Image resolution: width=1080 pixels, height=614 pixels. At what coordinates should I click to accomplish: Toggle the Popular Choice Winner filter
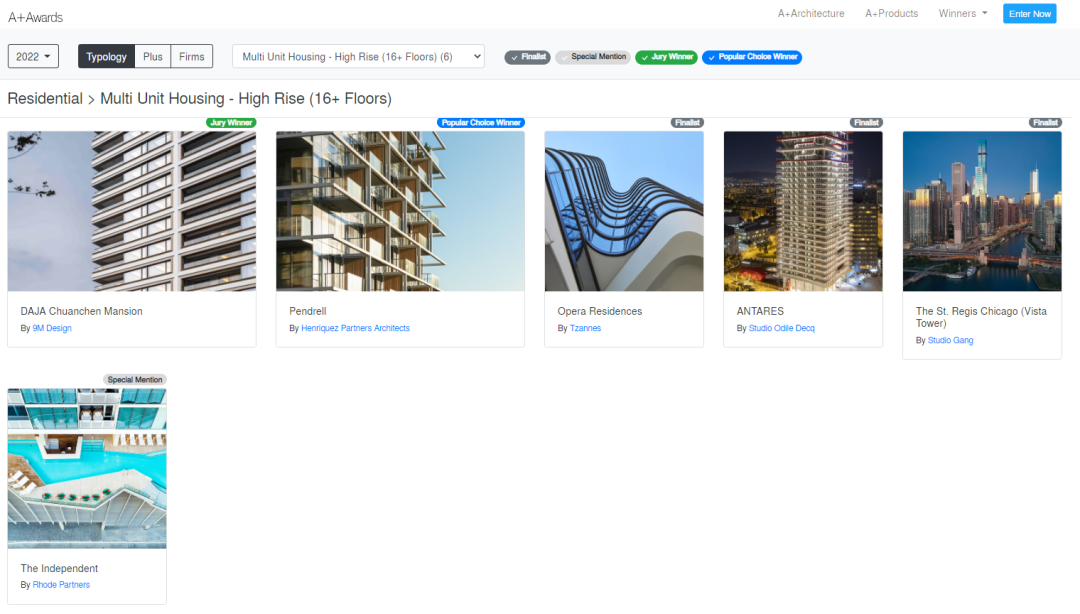[752, 57]
